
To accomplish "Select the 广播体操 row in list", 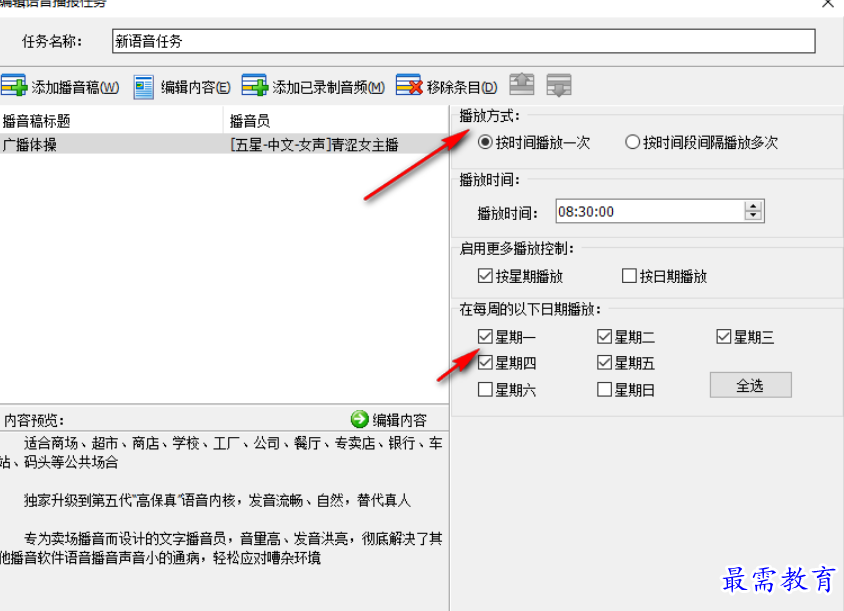I will pyautogui.click(x=224, y=144).
